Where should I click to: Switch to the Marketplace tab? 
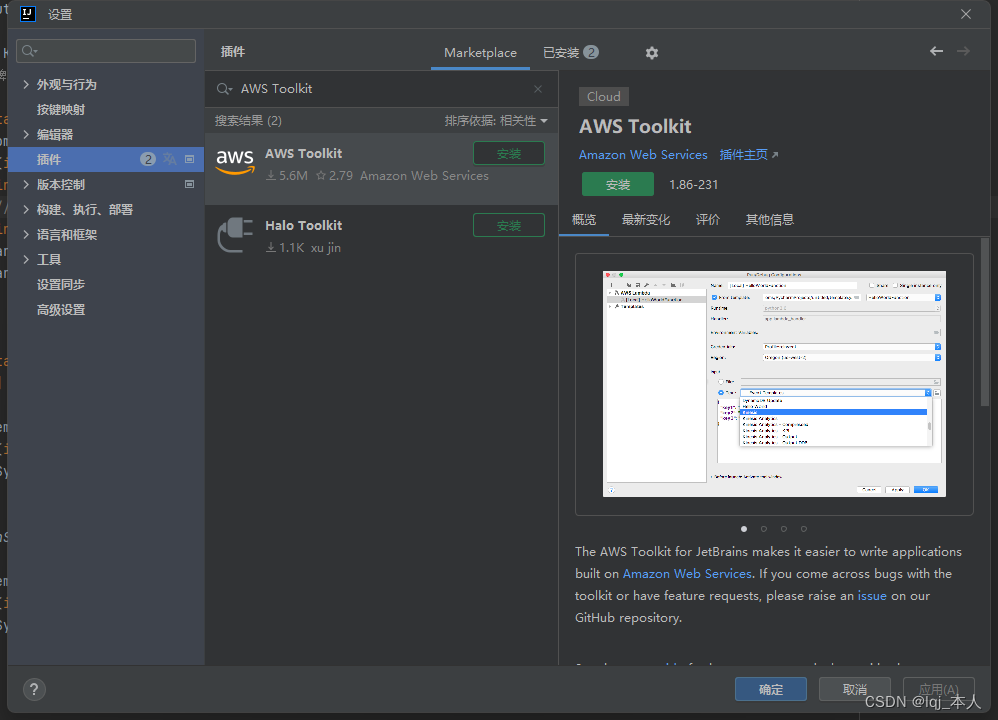pos(481,53)
